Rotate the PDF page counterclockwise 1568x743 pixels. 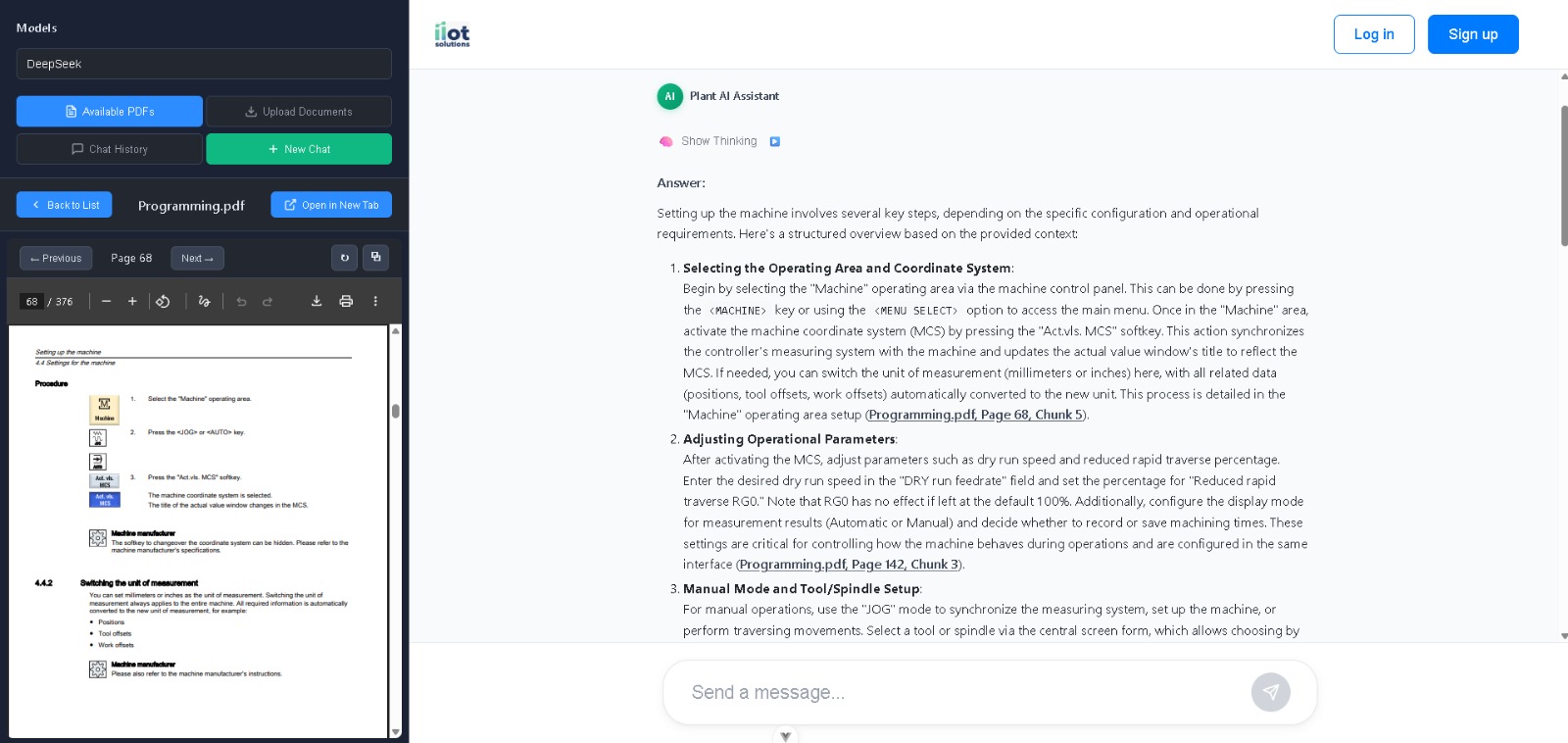(x=164, y=302)
